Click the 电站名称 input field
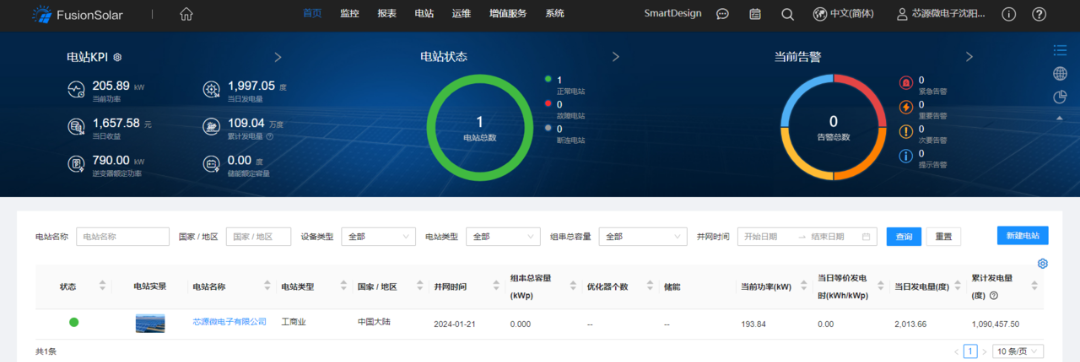The height and width of the screenshot is (362, 1080). [x=123, y=236]
